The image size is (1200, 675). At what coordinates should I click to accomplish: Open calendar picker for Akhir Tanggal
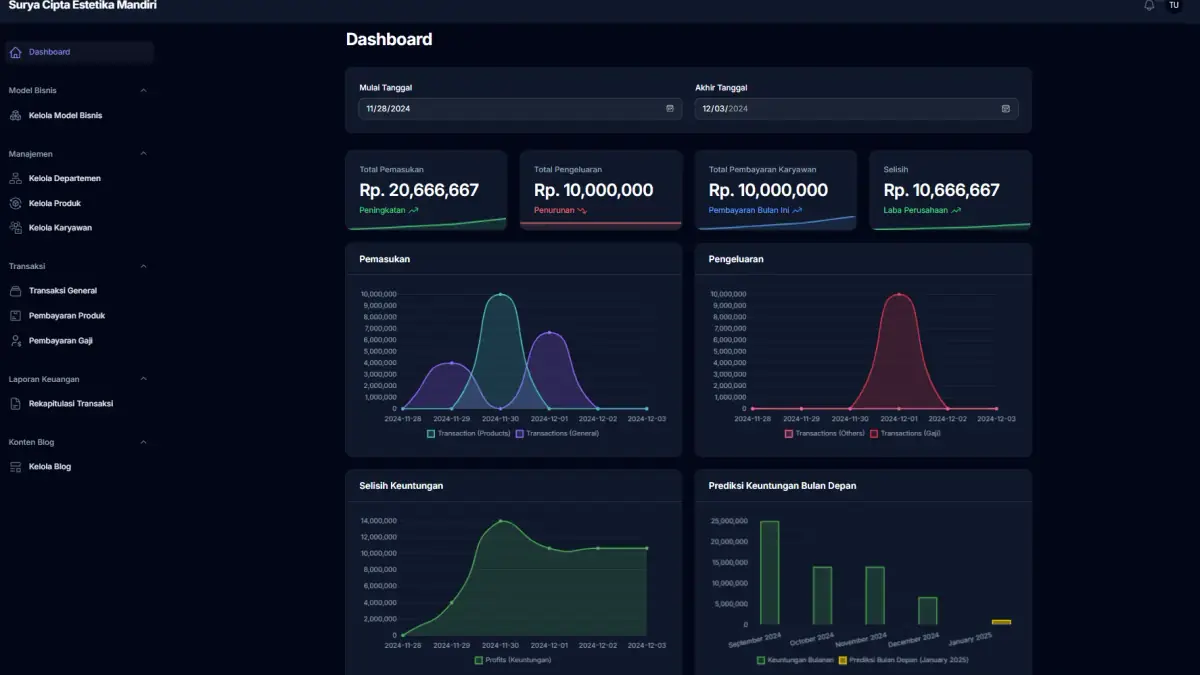click(x=1006, y=108)
